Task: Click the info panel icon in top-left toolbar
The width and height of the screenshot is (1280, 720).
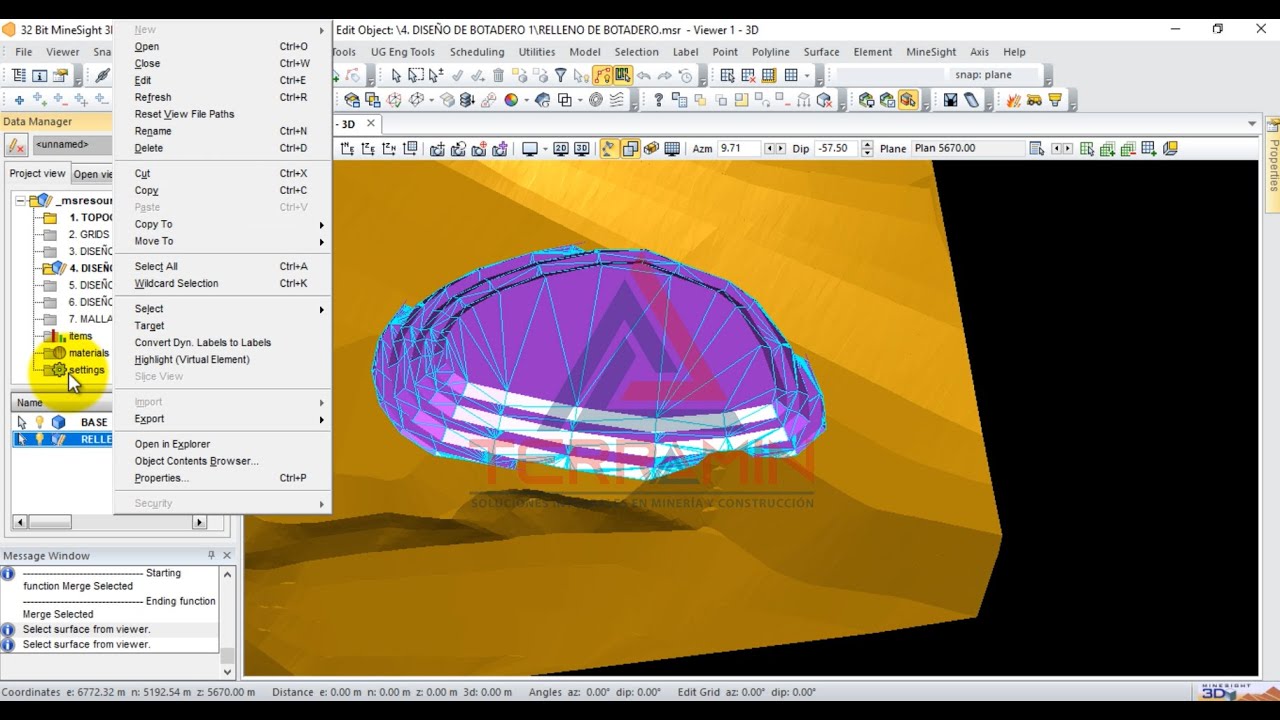Action: pos(40,75)
